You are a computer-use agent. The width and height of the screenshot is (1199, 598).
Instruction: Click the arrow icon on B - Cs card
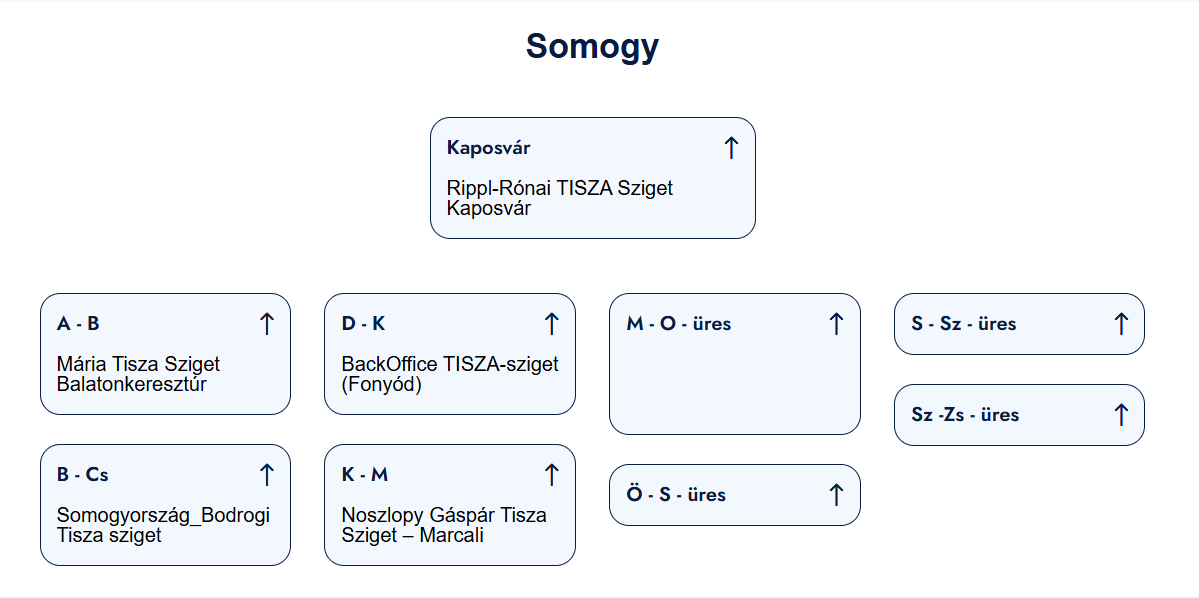point(266,475)
